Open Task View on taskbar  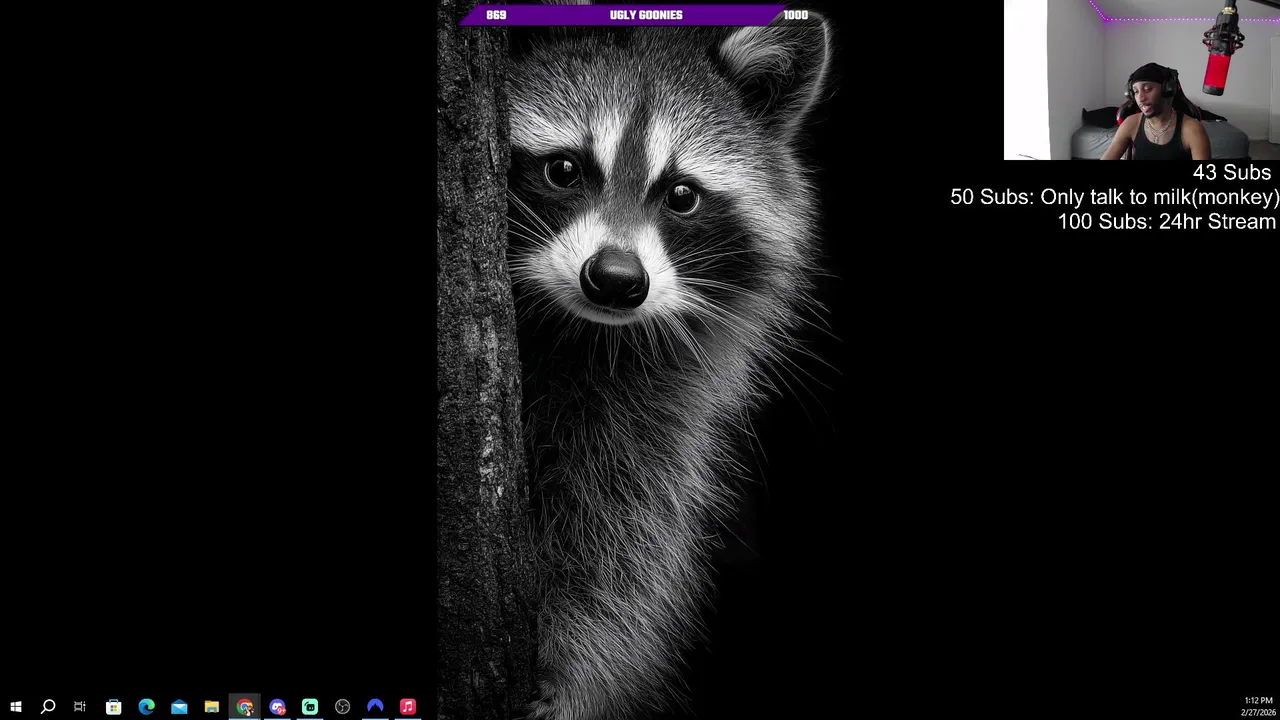click(x=80, y=707)
